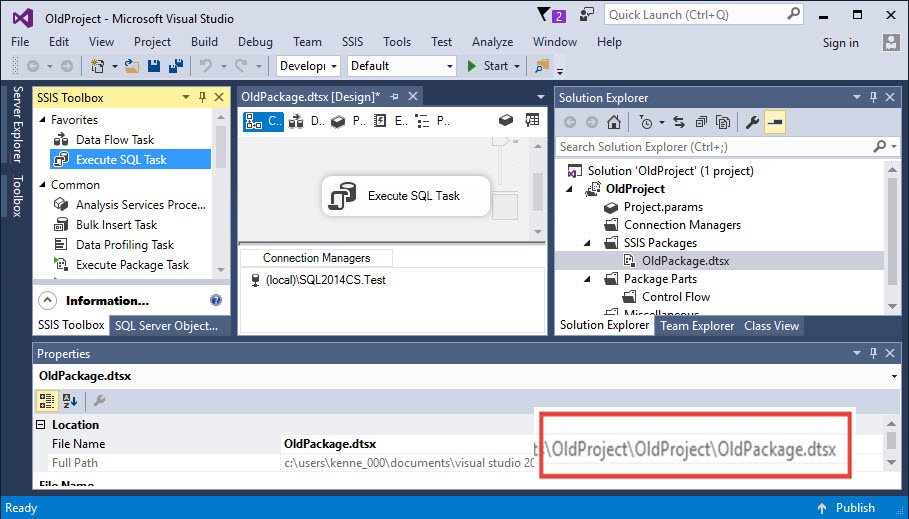This screenshot has width=909, height=519.
Task: Toggle auto-hide pin on the SSIS Toolbox panel
Action: 203,97
